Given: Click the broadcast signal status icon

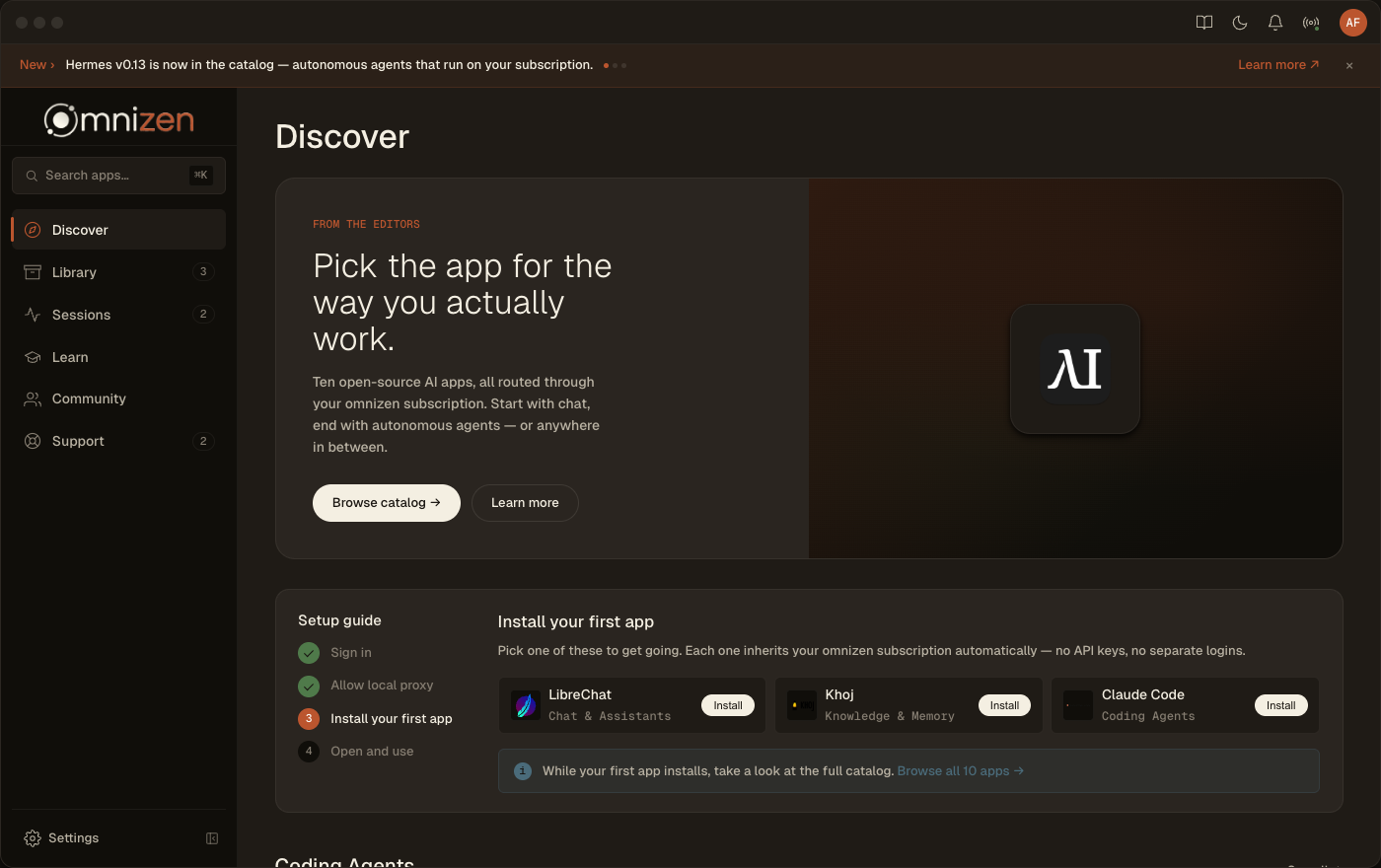Looking at the screenshot, I should click(1311, 23).
